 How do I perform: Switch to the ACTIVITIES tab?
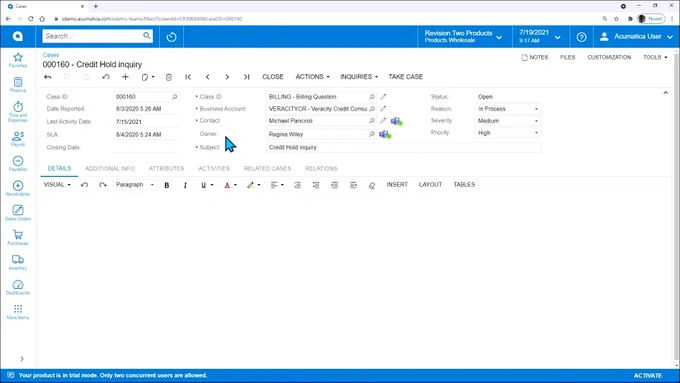click(214, 169)
